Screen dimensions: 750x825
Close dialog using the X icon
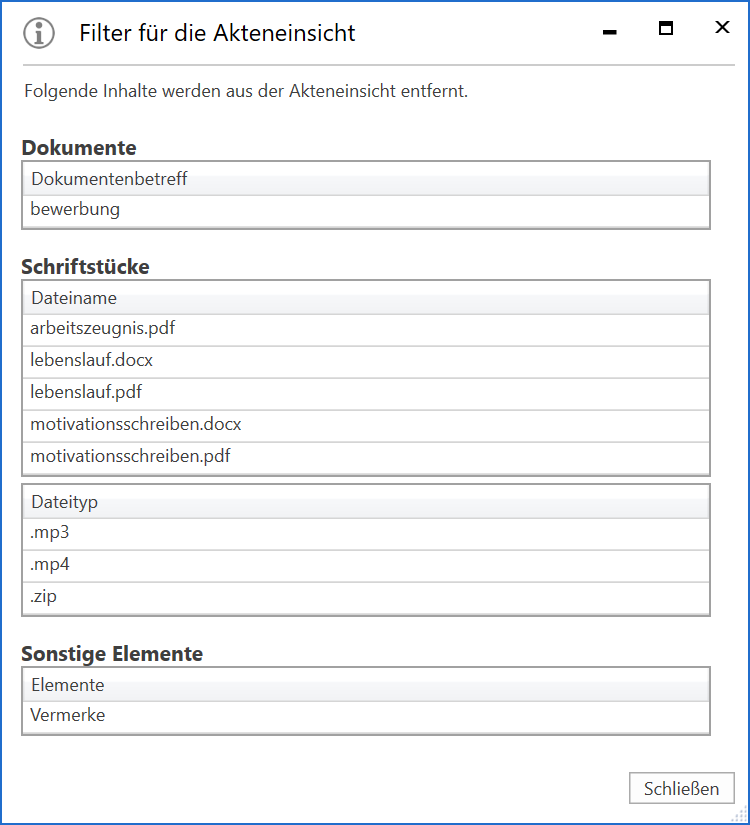[722, 28]
